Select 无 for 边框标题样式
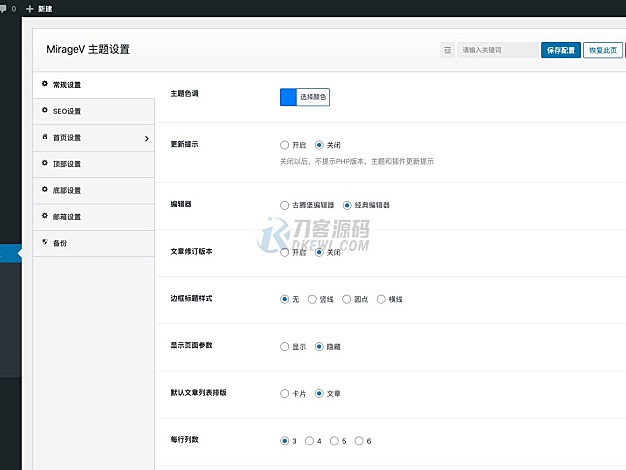 [284, 299]
